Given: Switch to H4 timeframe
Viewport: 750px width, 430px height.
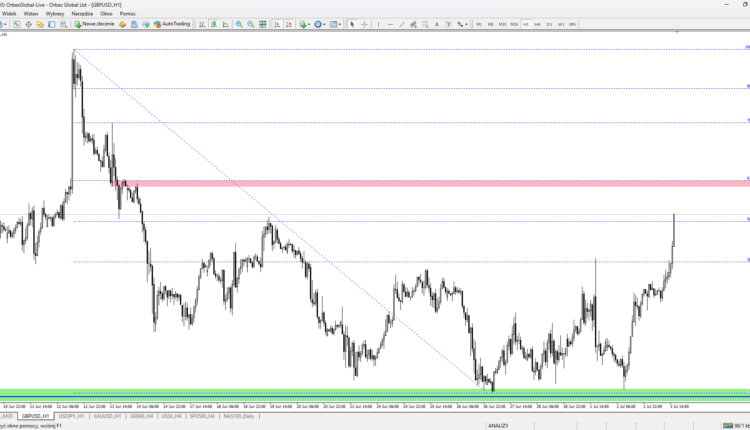Looking at the screenshot, I should (537, 24).
